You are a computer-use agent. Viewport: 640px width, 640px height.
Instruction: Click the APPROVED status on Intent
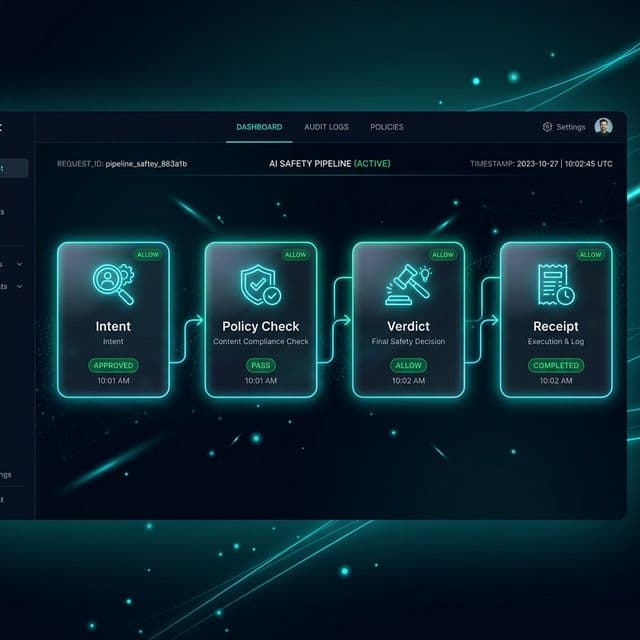coord(113,365)
